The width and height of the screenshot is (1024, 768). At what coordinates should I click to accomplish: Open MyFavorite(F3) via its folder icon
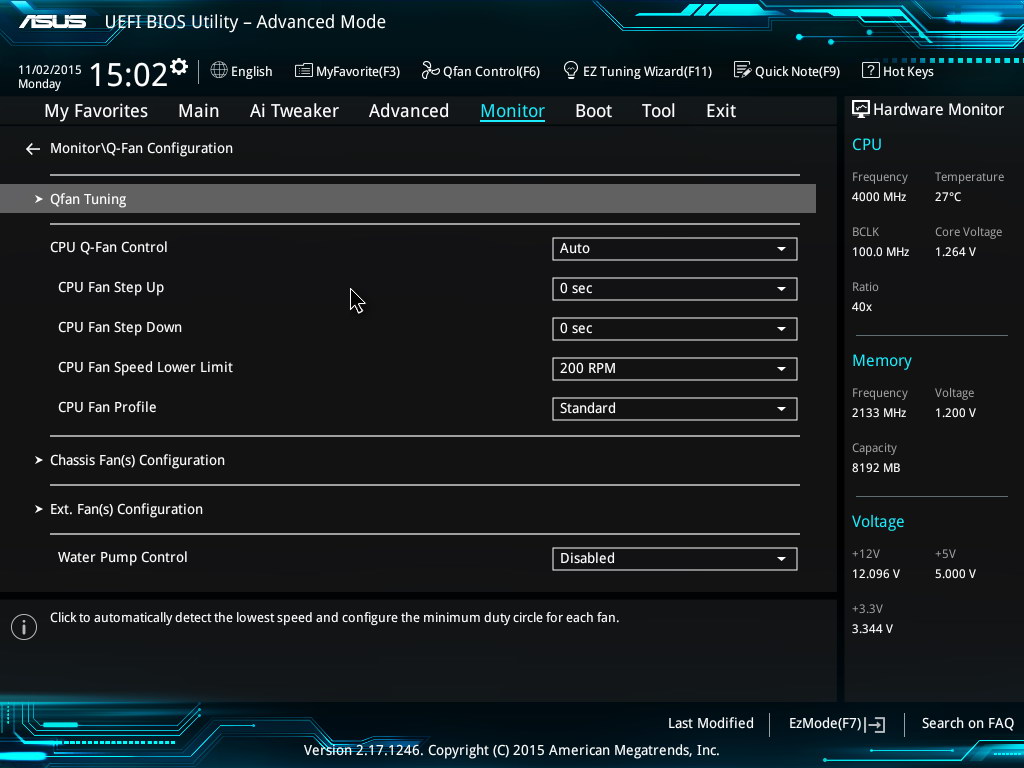(x=303, y=70)
